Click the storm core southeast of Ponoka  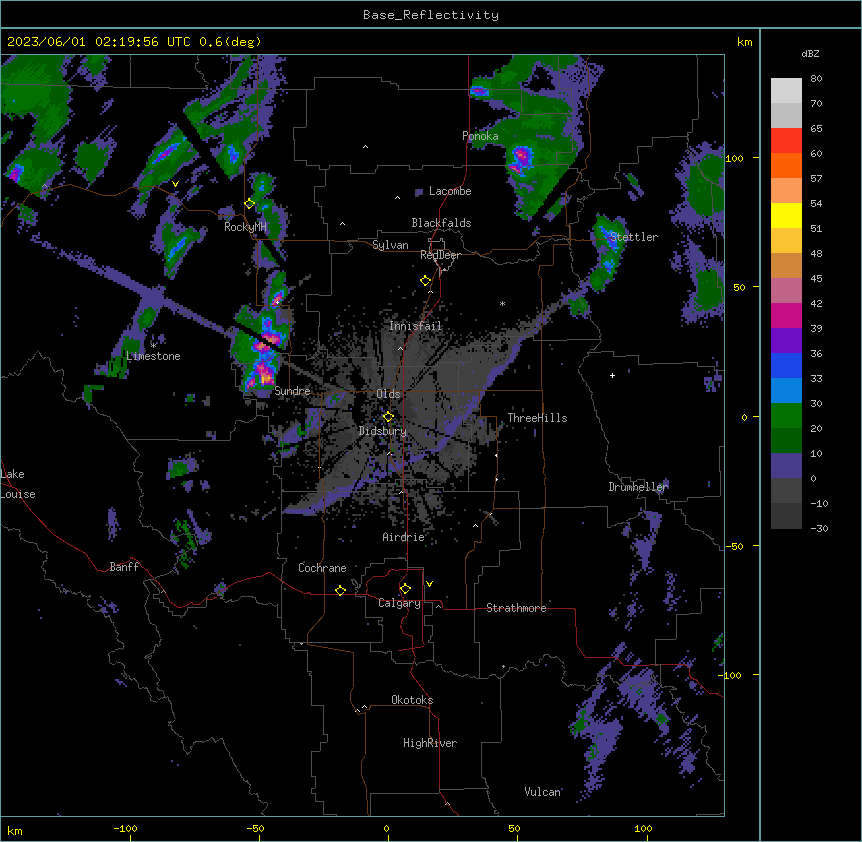point(520,157)
